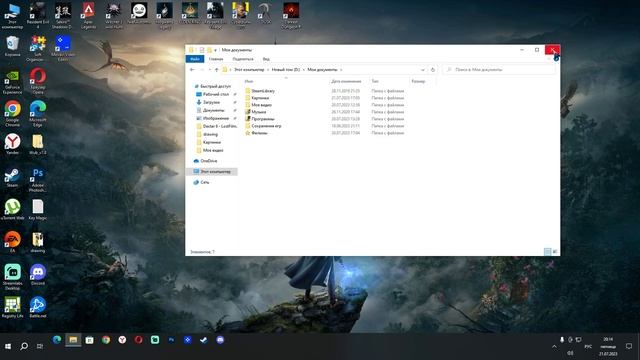Viewport: 640px width, 360px height.
Task: Open customize quick access toolbar dropdown
Action: point(216,50)
